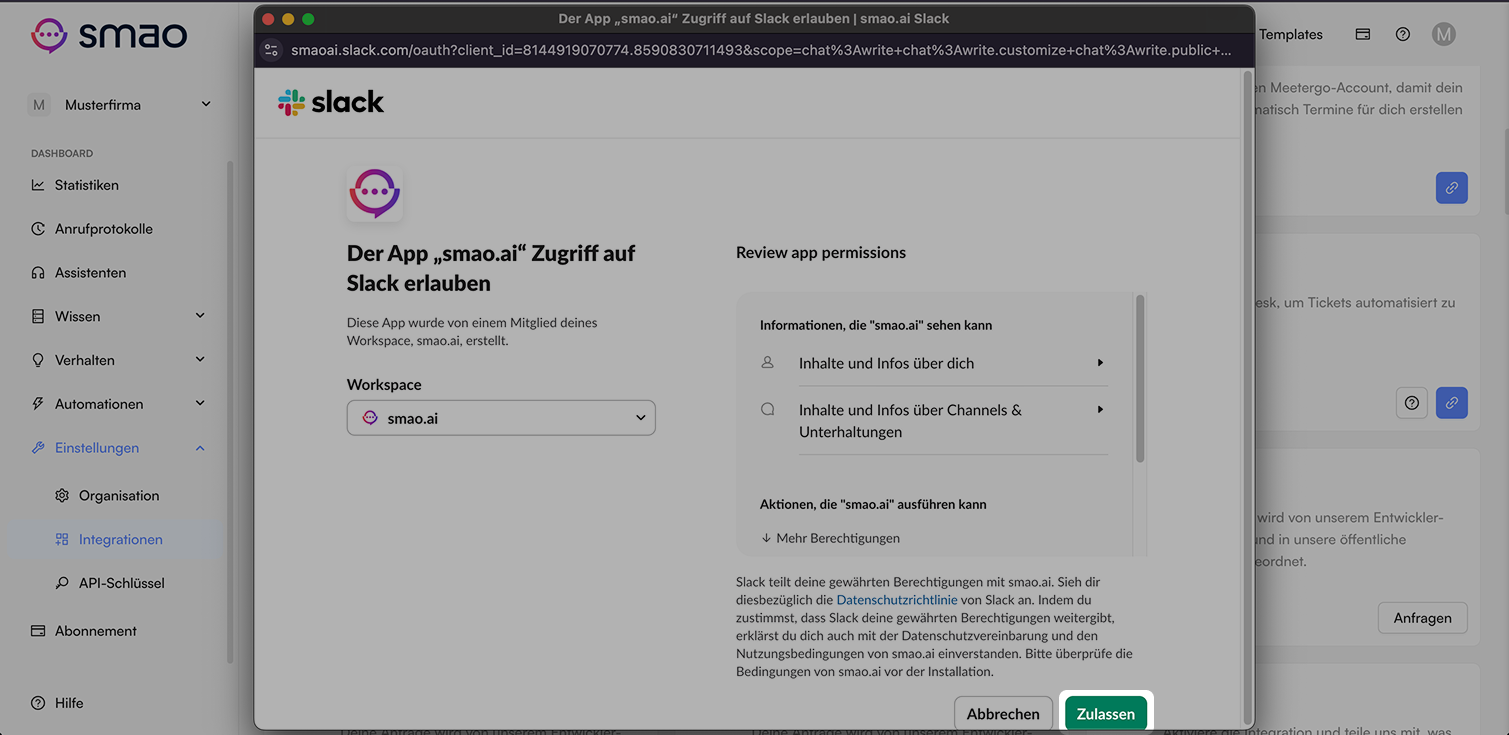Click the Review app permissions heading
This screenshot has width=1509, height=735.
(821, 253)
